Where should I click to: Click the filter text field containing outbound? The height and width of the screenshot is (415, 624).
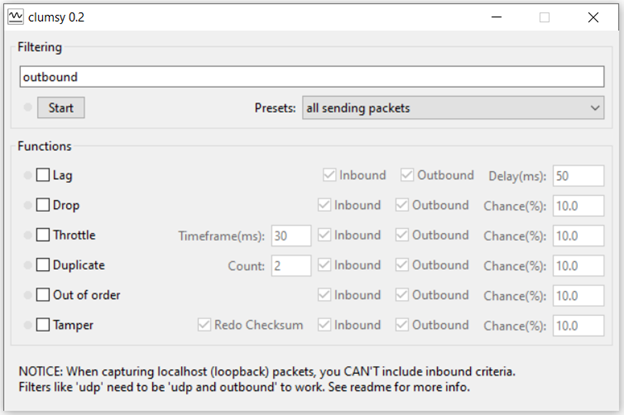tap(312, 77)
